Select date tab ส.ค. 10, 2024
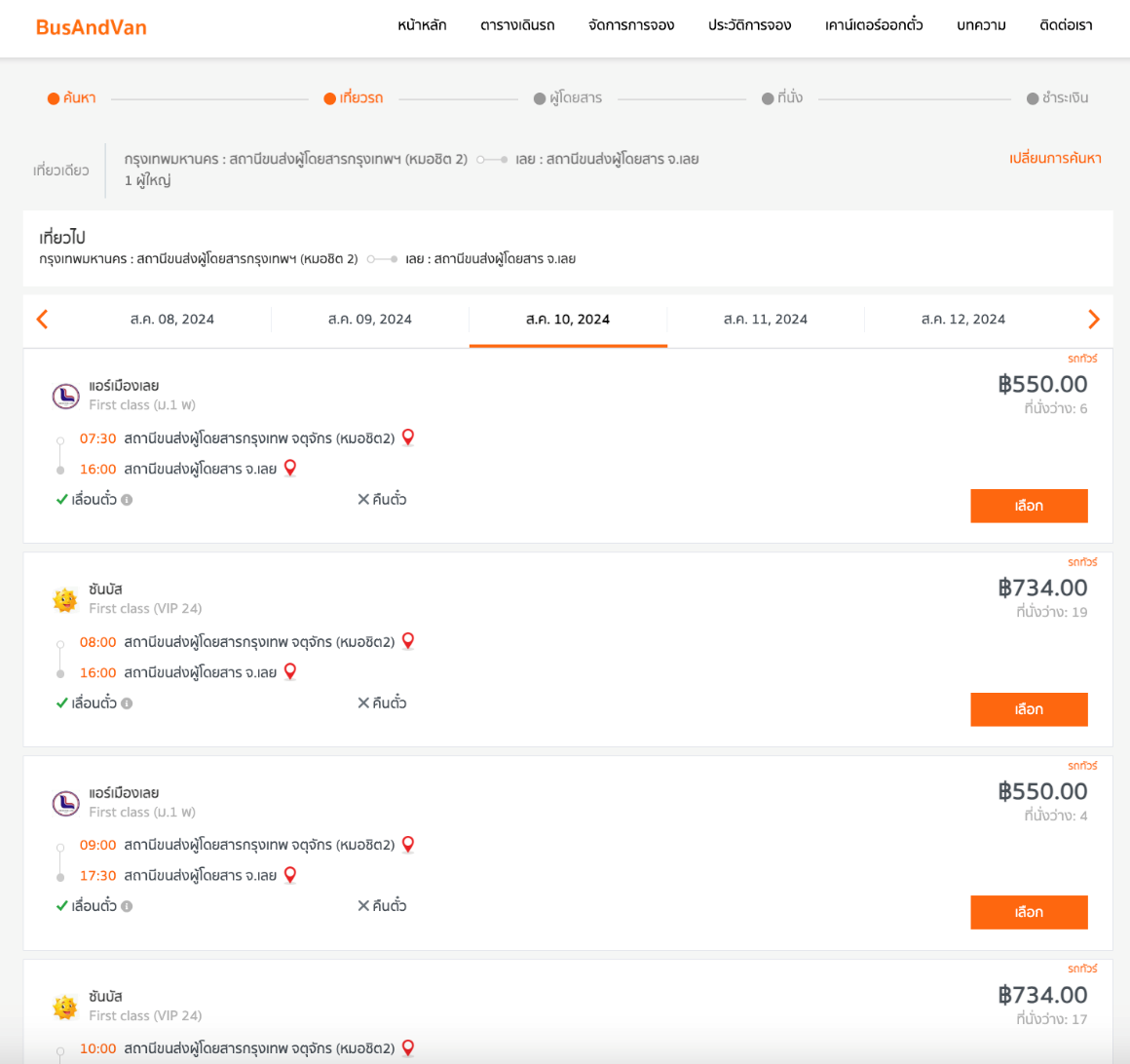This screenshot has height=1064, width=1130. point(568,320)
